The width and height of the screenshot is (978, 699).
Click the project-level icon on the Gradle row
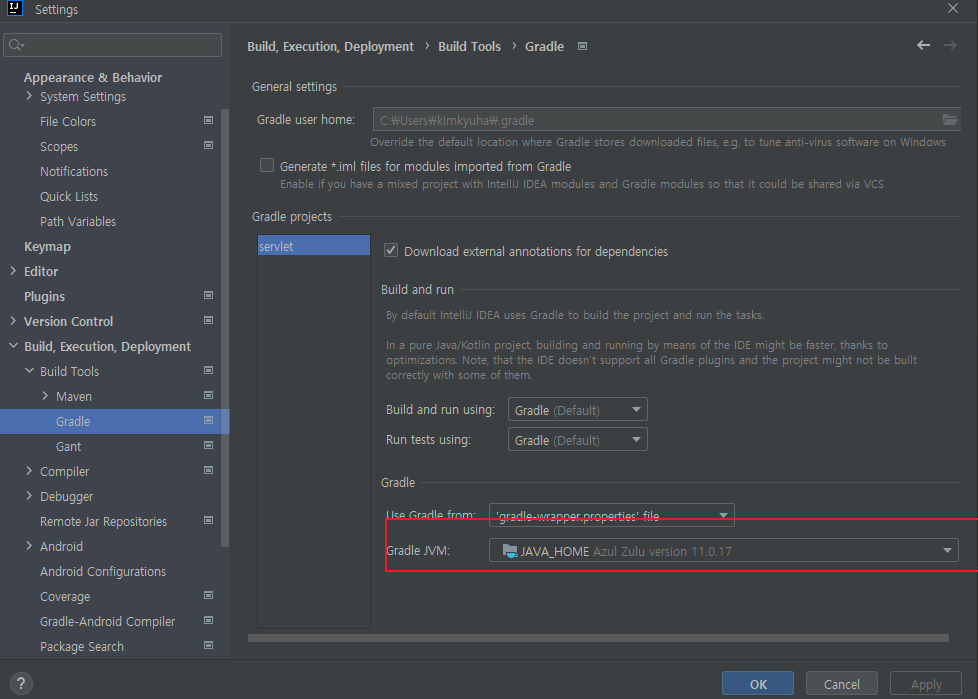[x=208, y=420]
